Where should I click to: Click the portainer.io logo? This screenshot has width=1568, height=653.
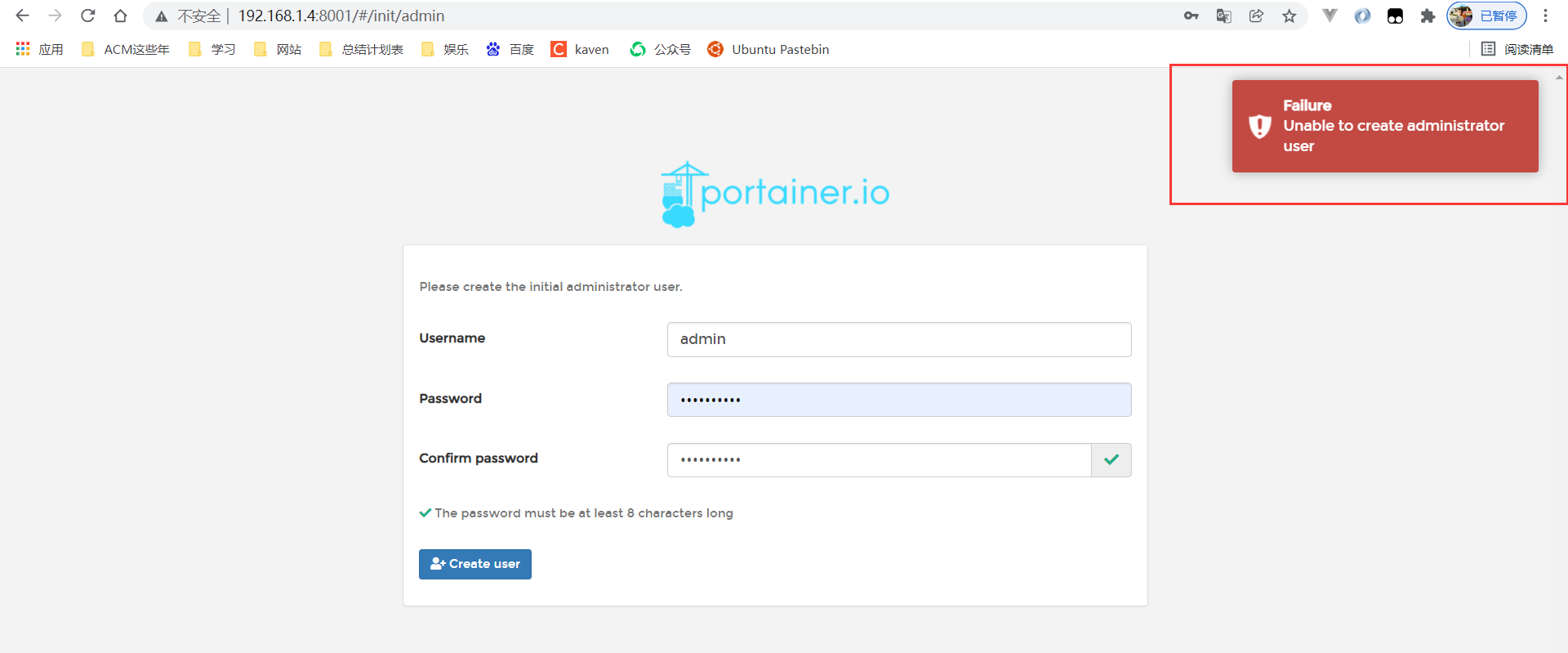[x=774, y=194]
